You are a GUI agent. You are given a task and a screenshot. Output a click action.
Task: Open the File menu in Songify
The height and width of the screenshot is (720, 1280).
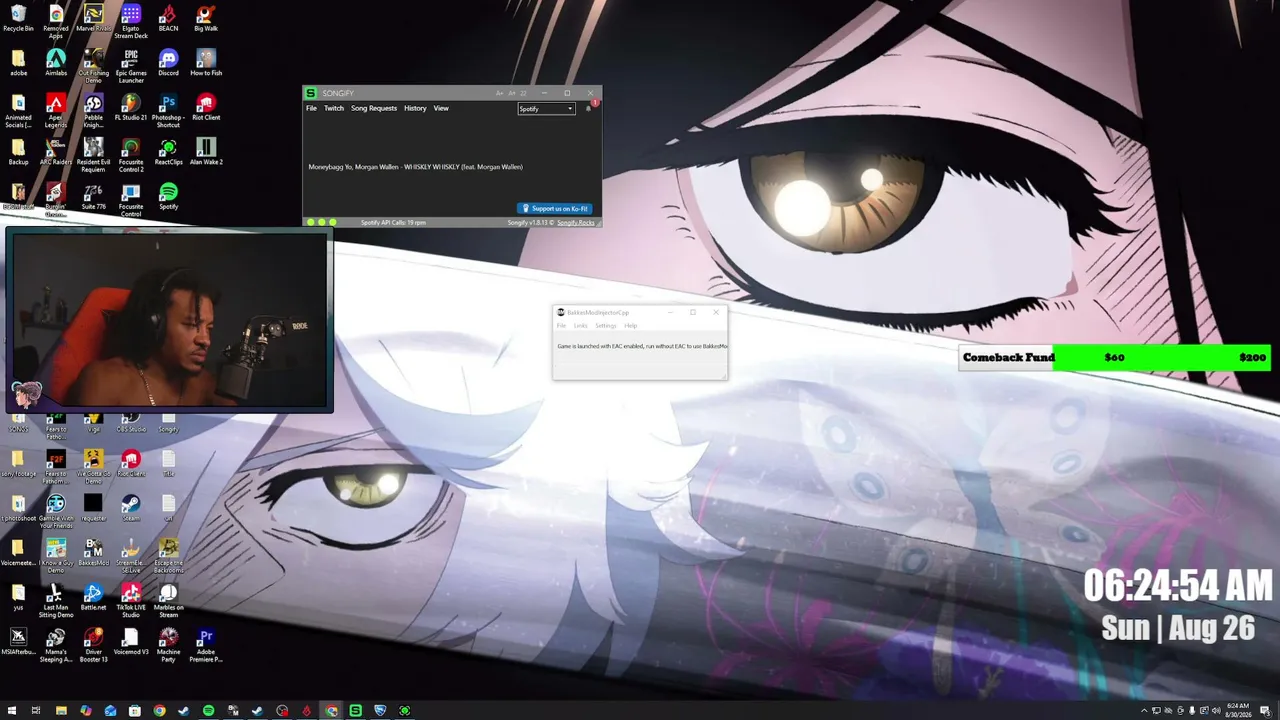(311, 108)
